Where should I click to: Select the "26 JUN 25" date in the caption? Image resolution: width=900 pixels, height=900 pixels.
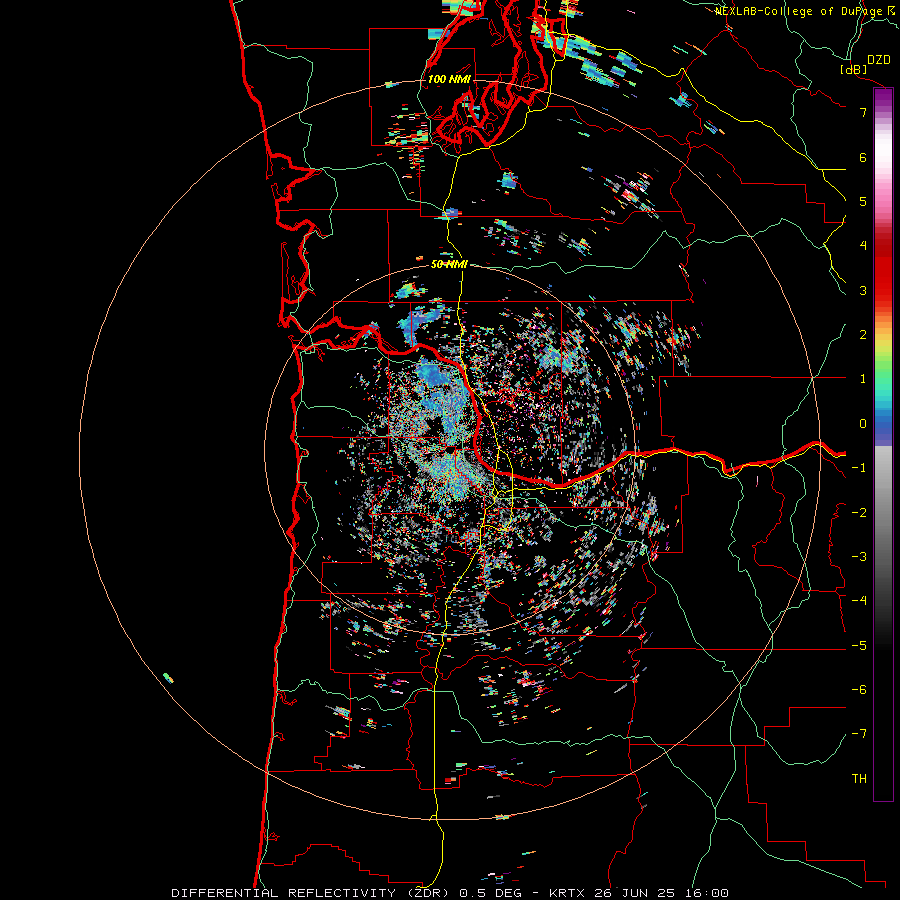634,893
